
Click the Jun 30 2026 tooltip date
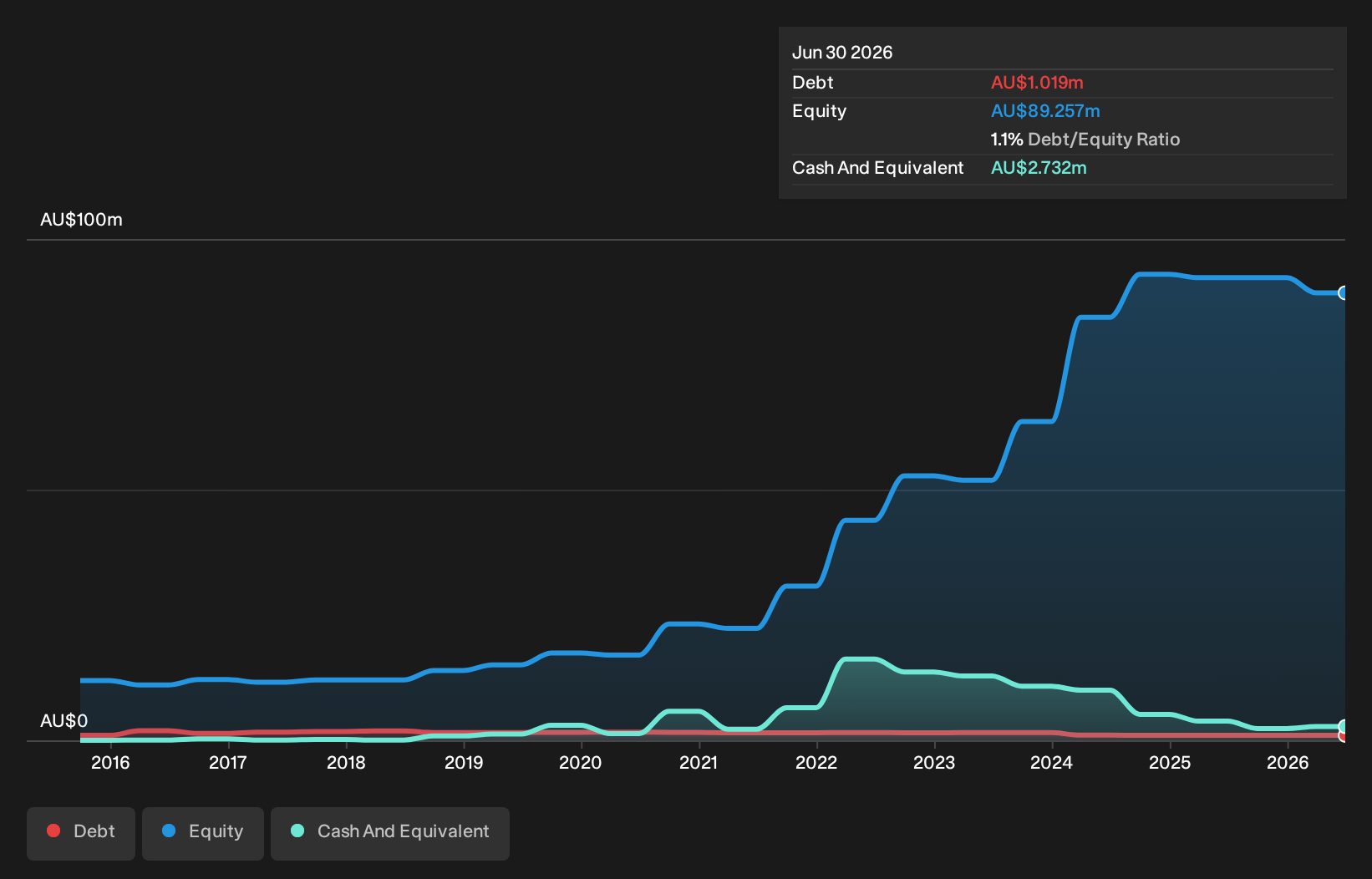click(842, 53)
